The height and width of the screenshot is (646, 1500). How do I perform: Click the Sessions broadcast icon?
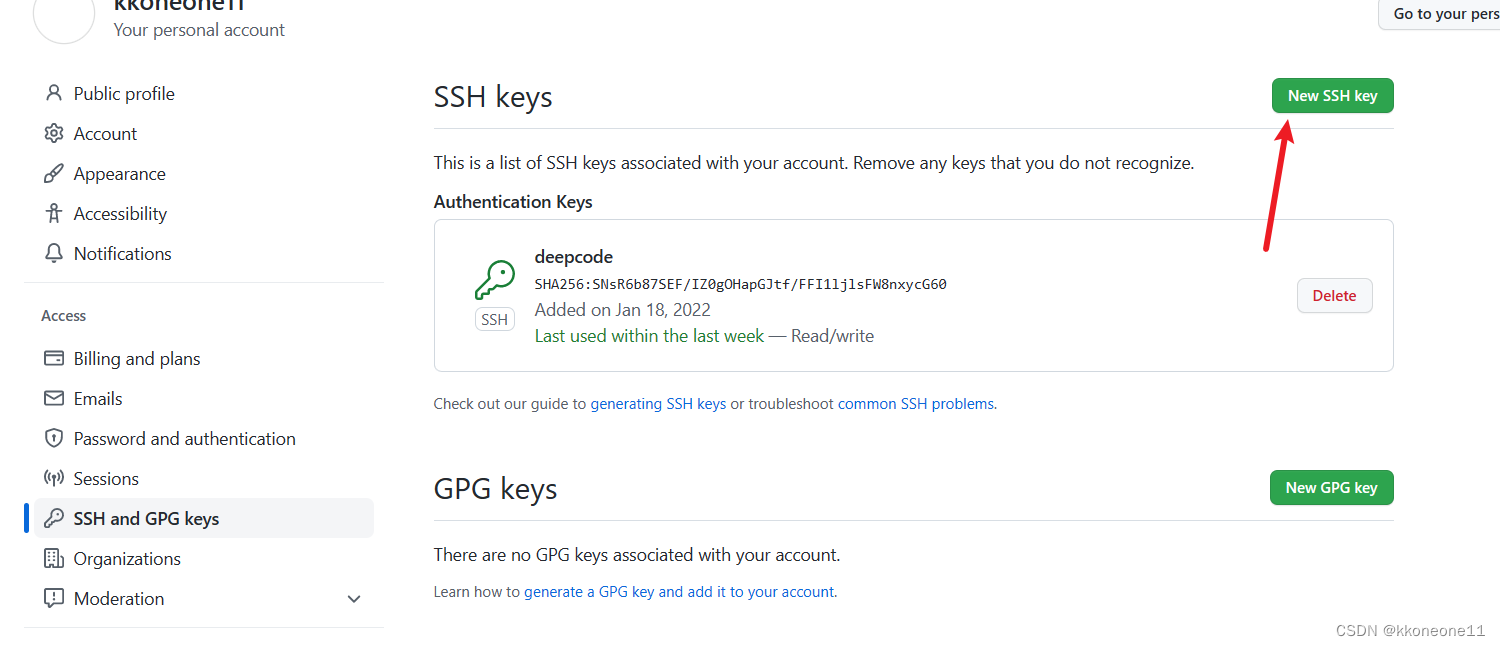[x=53, y=478]
